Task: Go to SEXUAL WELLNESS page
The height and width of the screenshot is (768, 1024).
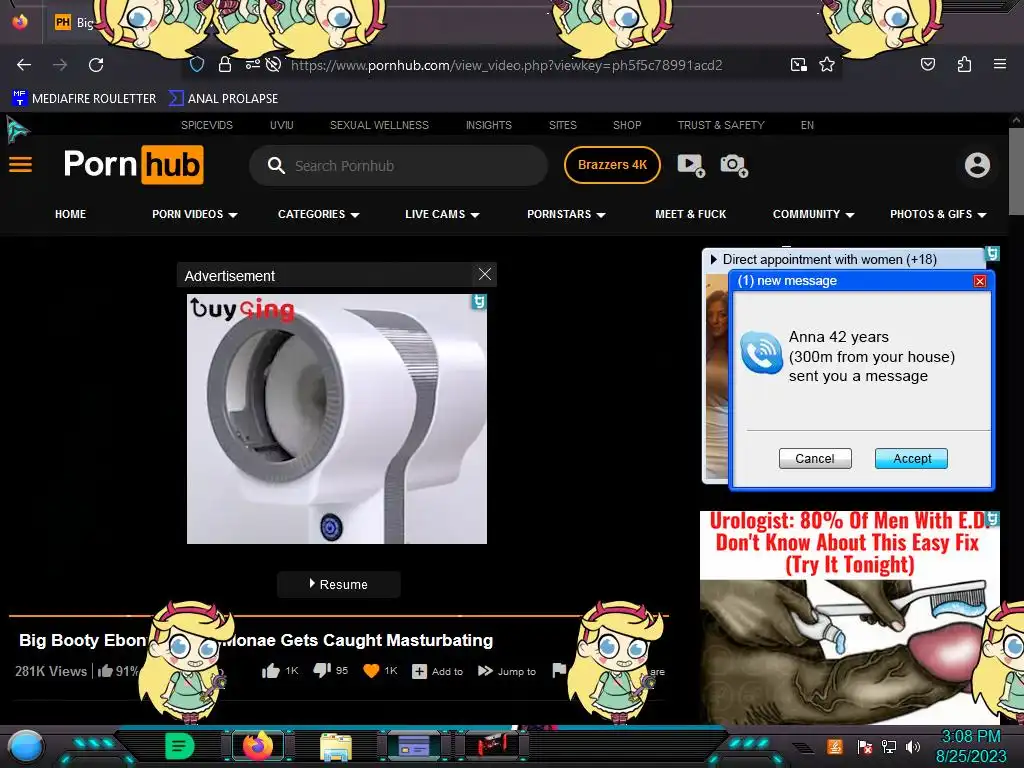Action: point(379,125)
